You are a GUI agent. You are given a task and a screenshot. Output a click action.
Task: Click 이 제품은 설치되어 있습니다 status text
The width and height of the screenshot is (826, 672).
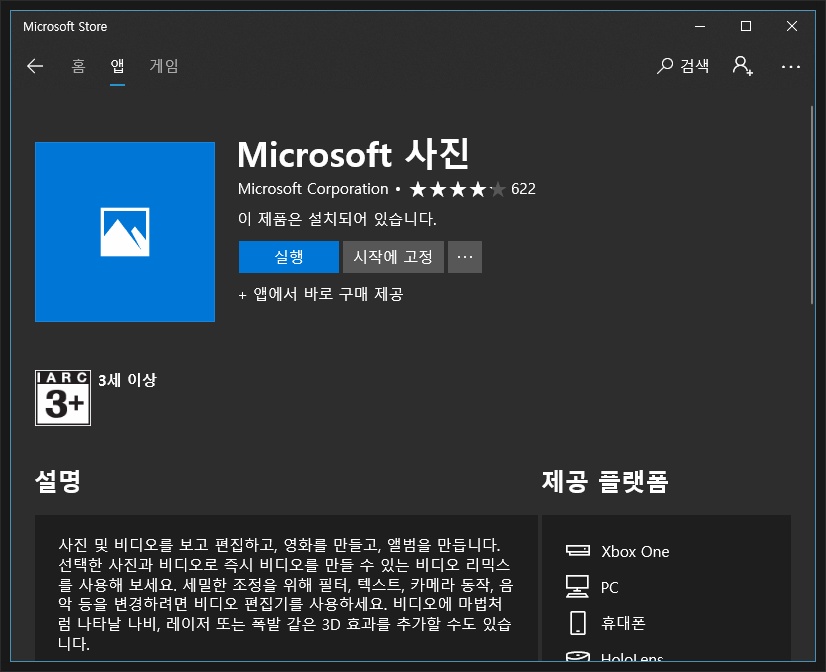(337, 219)
